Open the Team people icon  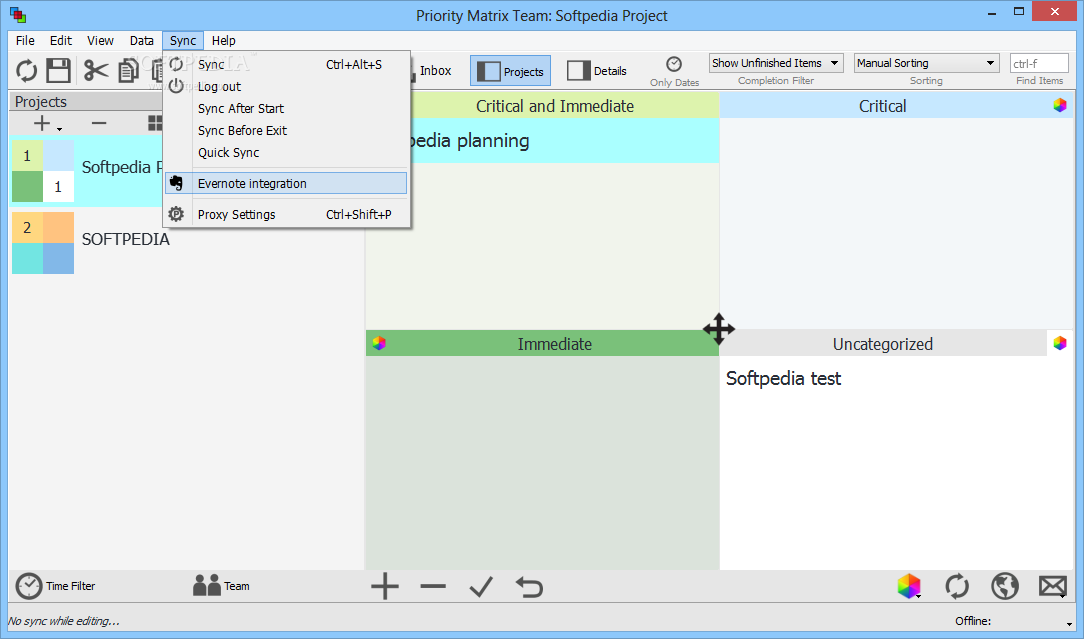pyautogui.click(x=207, y=586)
